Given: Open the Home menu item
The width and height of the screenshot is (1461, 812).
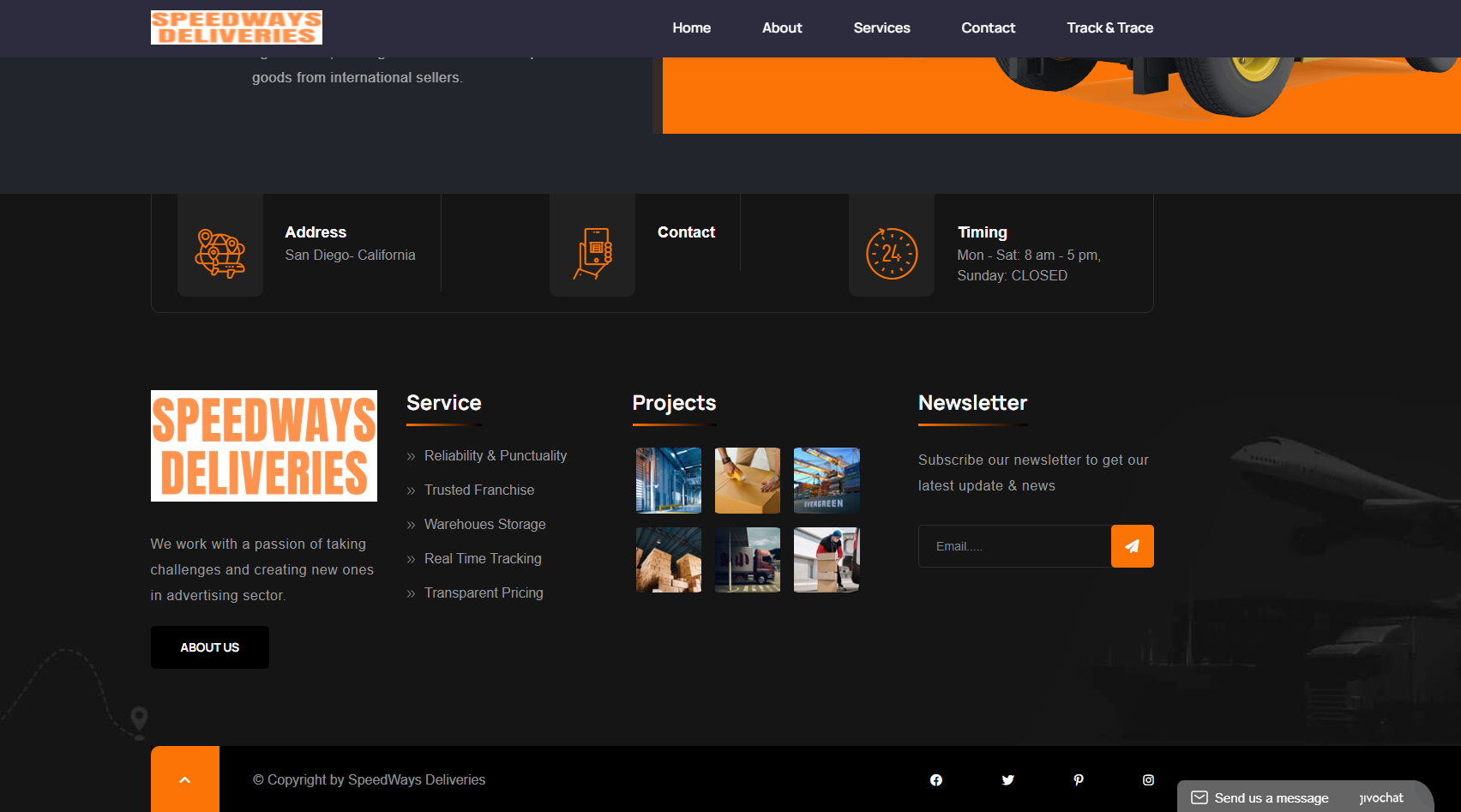Looking at the screenshot, I should pos(691,27).
